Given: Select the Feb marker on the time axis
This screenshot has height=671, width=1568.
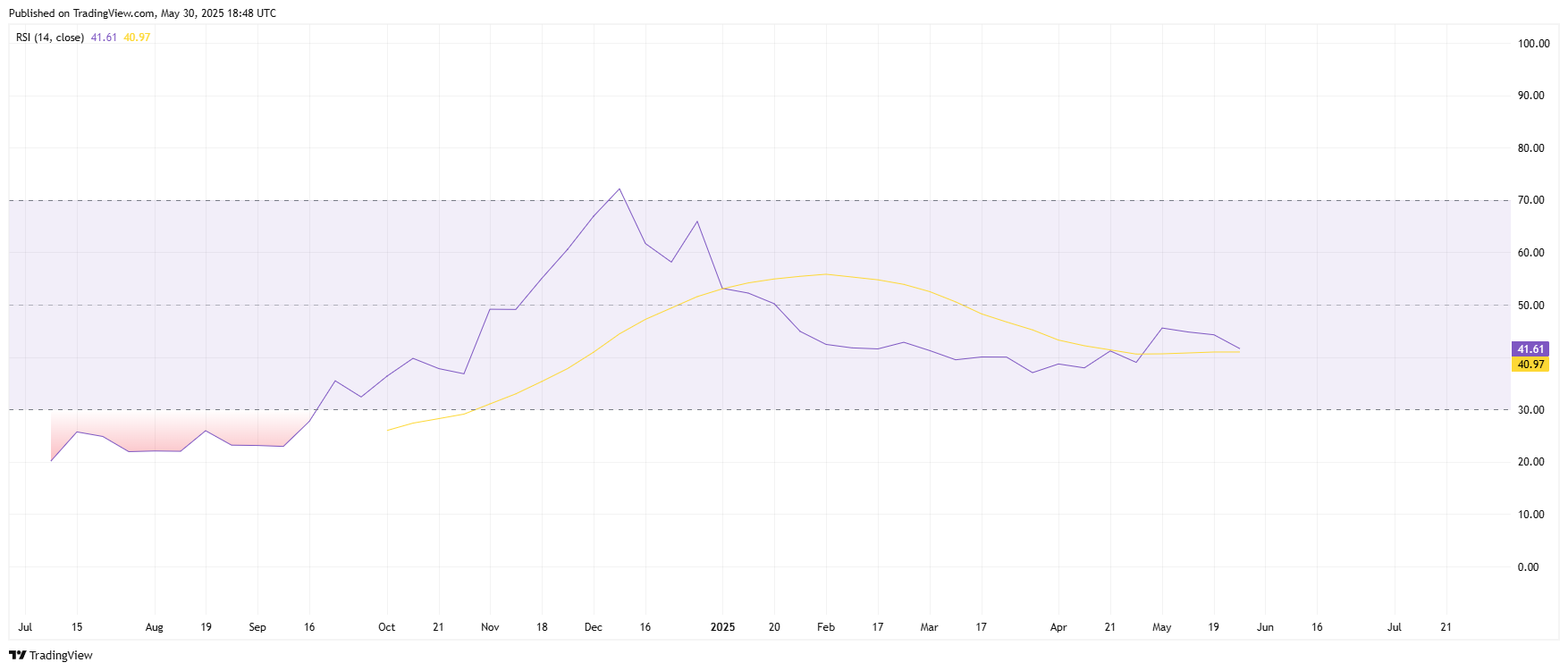Looking at the screenshot, I should [826, 627].
